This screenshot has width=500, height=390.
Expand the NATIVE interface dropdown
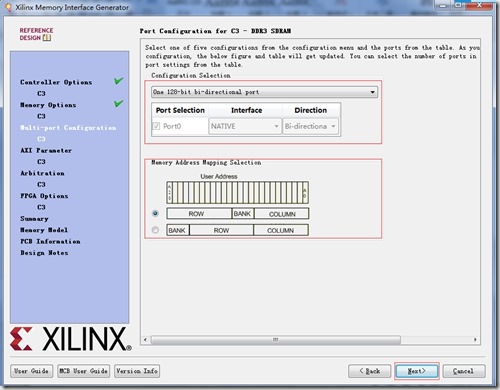click(x=245, y=126)
